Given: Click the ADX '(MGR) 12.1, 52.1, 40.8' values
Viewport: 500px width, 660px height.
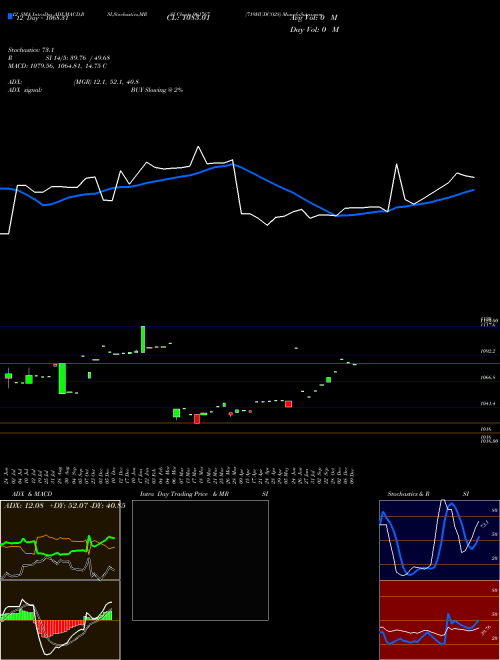Looking at the screenshot, I should tap(106, 82).
